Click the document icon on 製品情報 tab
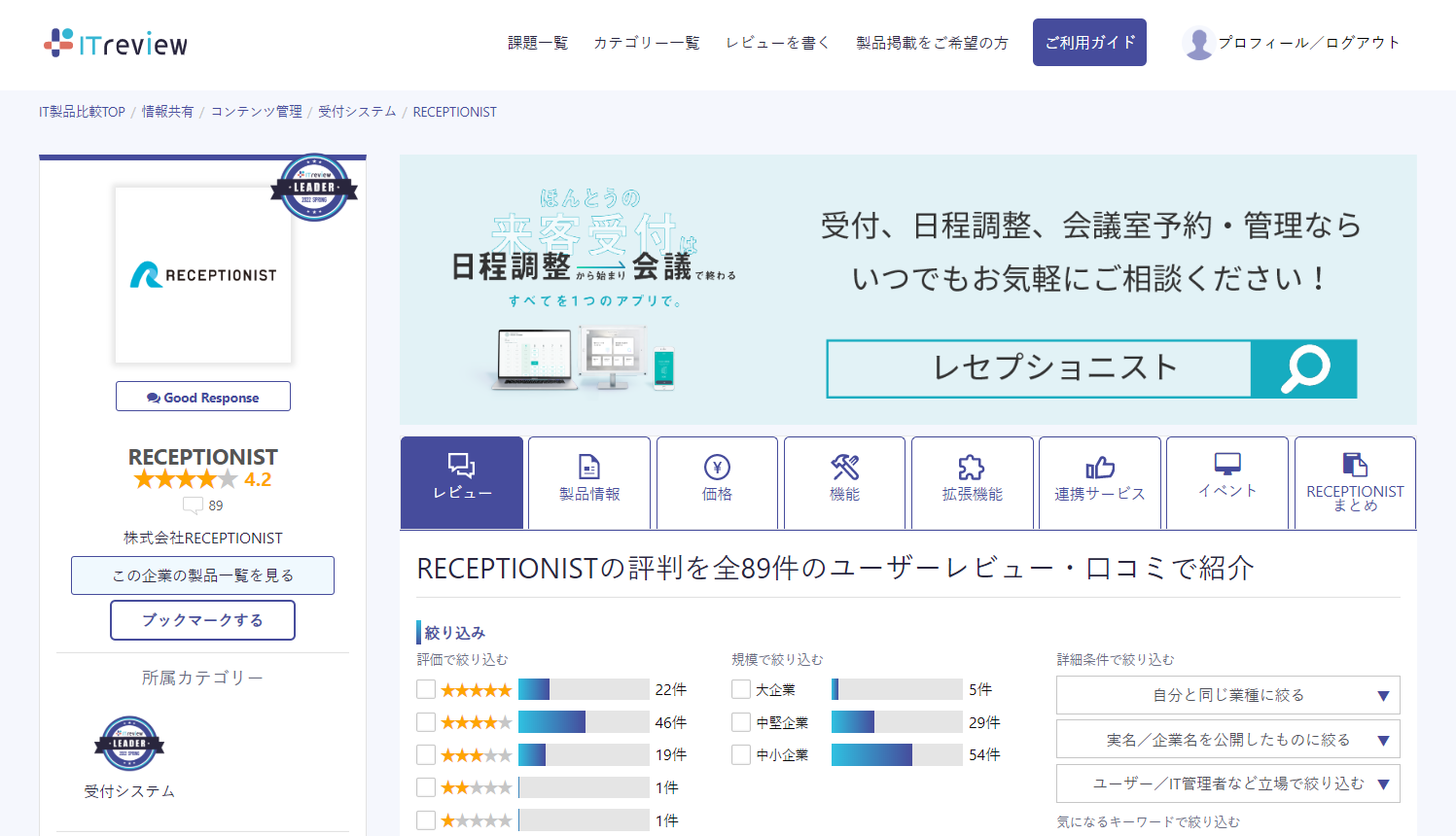The width and height of the screenshot is (1456, 836). [x=589, y=467]
